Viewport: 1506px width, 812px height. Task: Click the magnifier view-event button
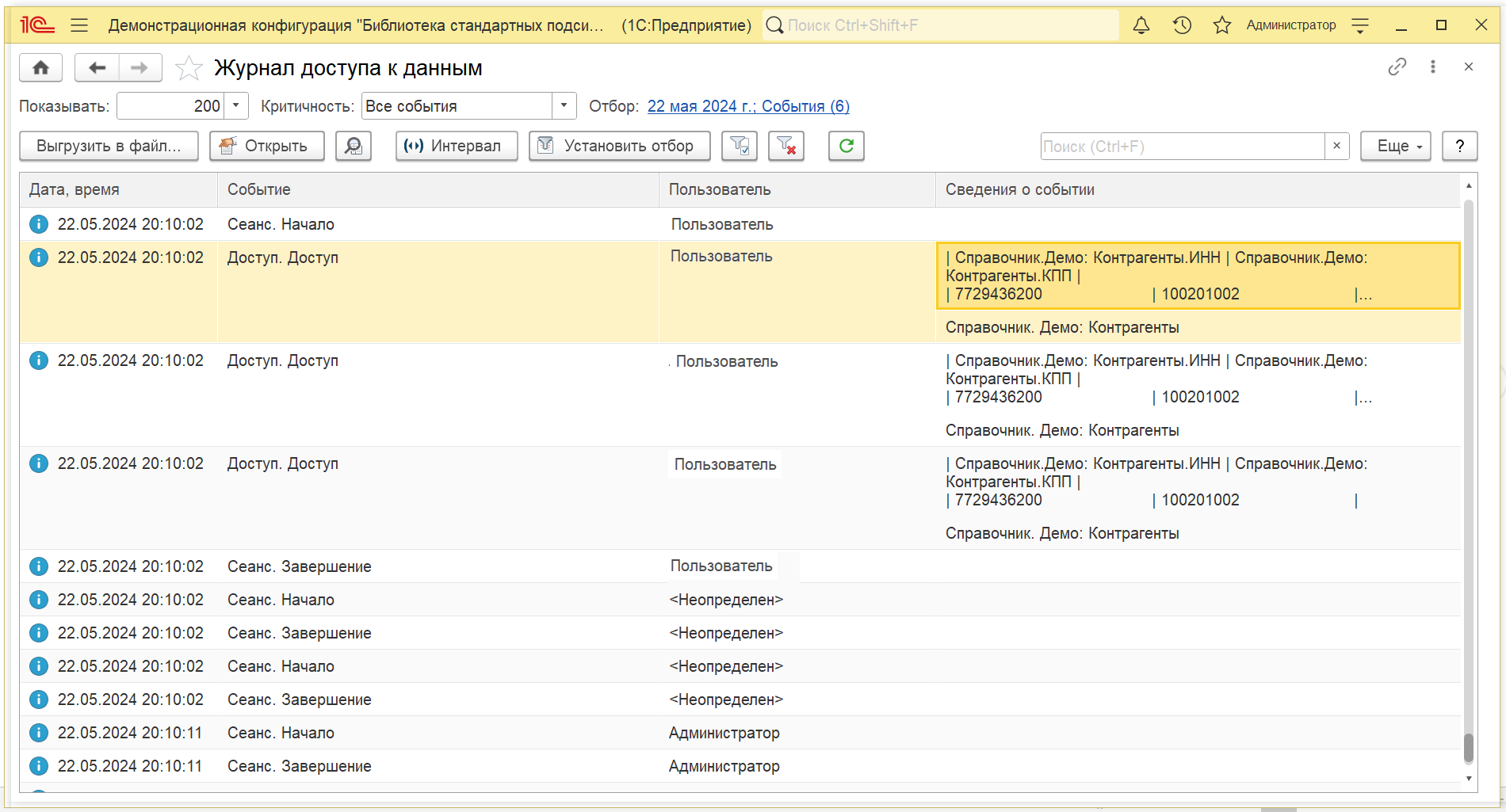click(x=354, y=146)
